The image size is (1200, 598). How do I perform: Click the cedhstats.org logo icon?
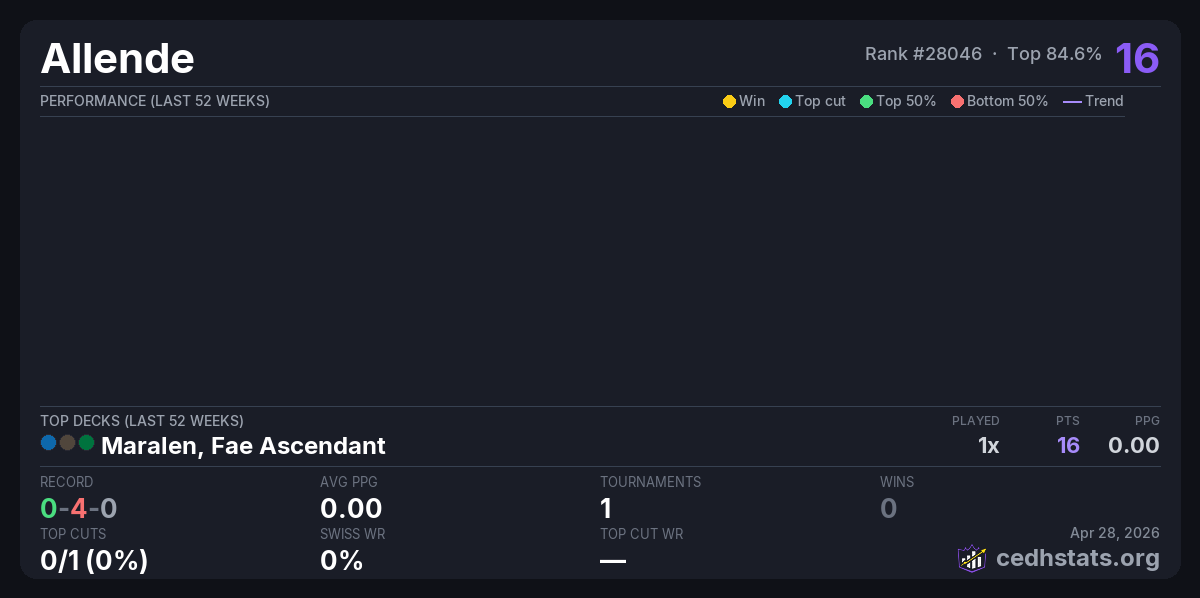click(972, 558)
